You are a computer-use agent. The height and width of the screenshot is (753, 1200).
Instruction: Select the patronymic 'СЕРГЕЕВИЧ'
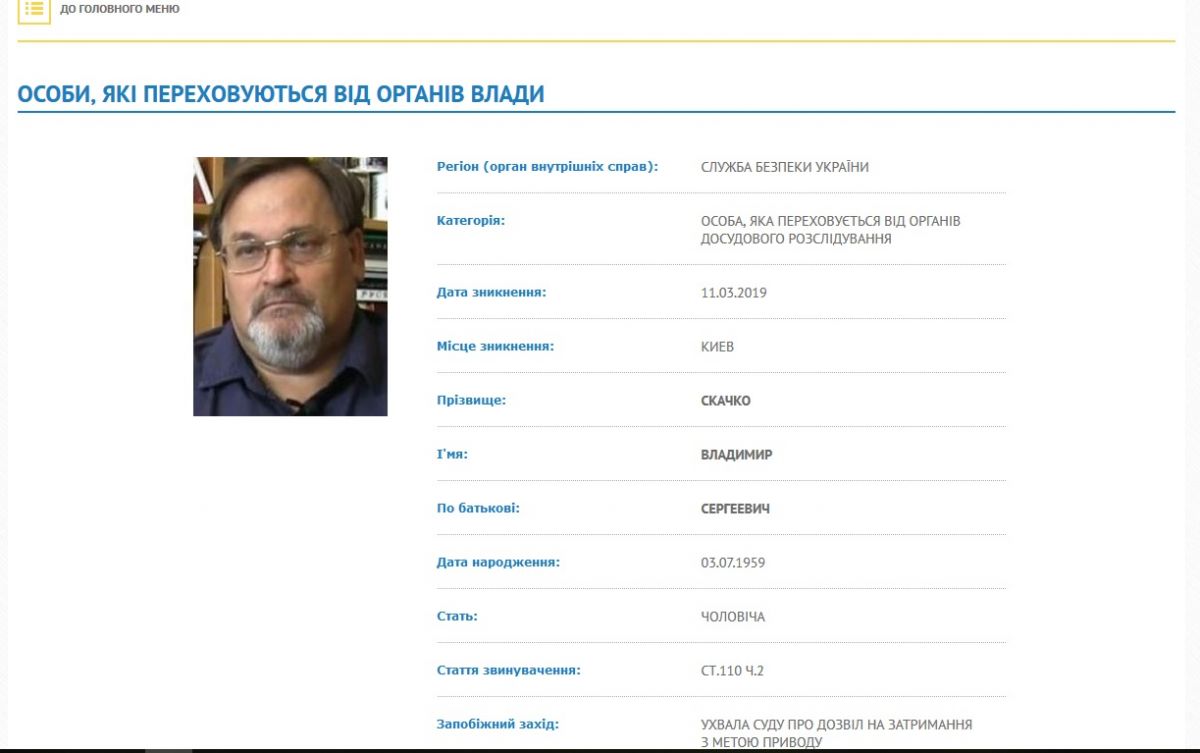tap(735, 509)
